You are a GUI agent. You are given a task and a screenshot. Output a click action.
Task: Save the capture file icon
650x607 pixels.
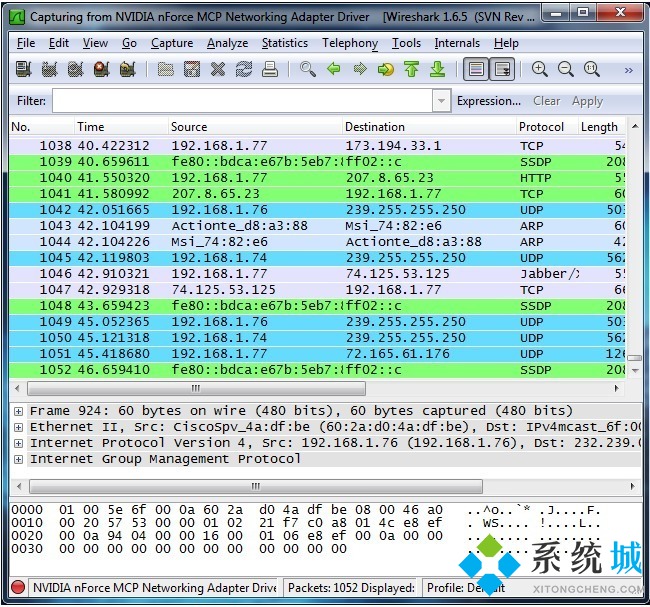(192, 69)
